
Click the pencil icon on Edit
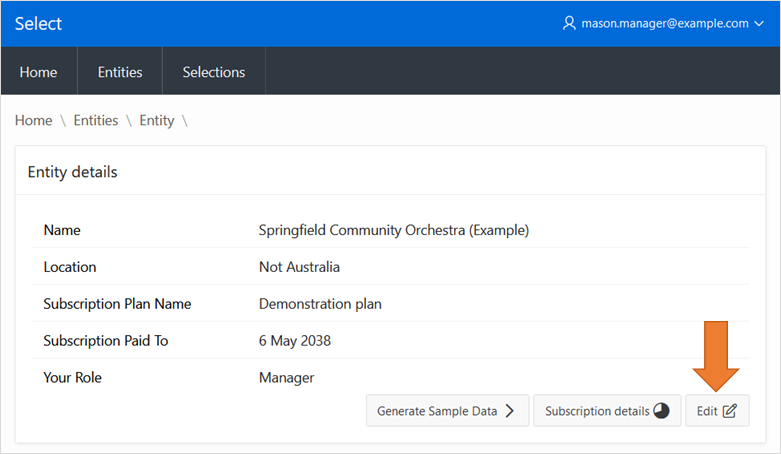730,411
